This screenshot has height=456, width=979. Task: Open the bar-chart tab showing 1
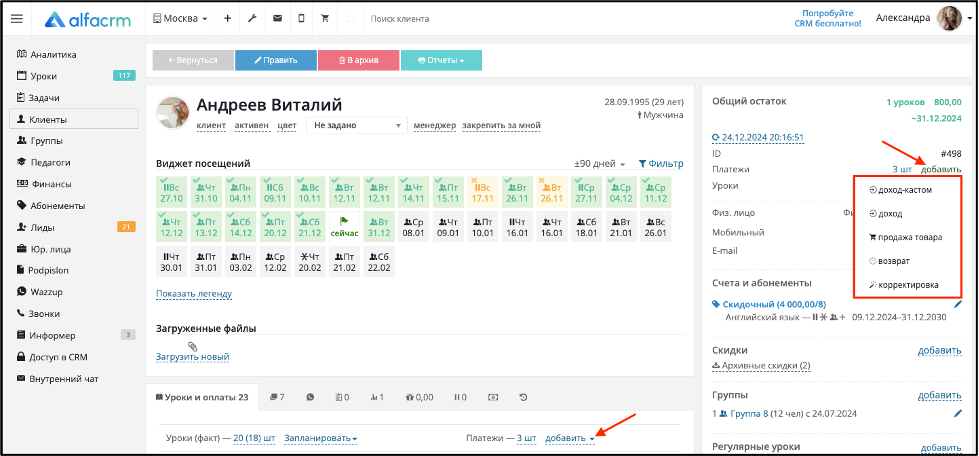tap(377, 397)
